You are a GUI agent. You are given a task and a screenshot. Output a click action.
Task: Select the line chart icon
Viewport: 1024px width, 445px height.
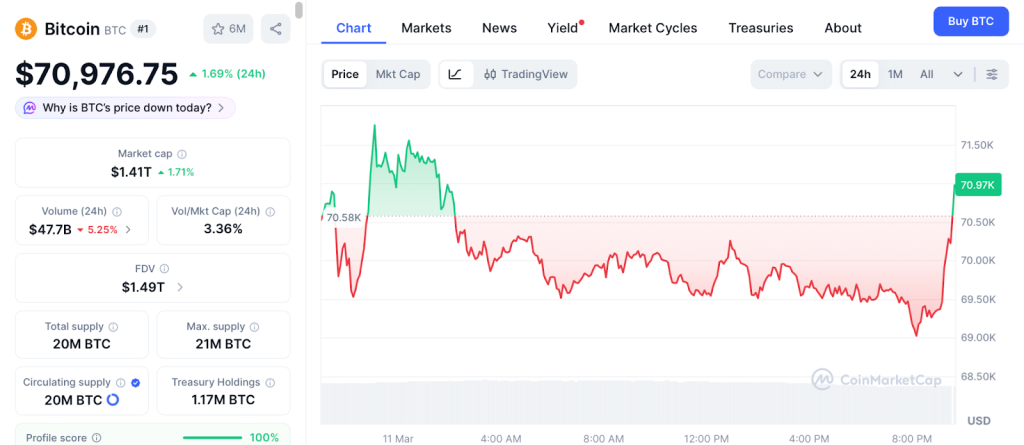(x=455, y=74)
